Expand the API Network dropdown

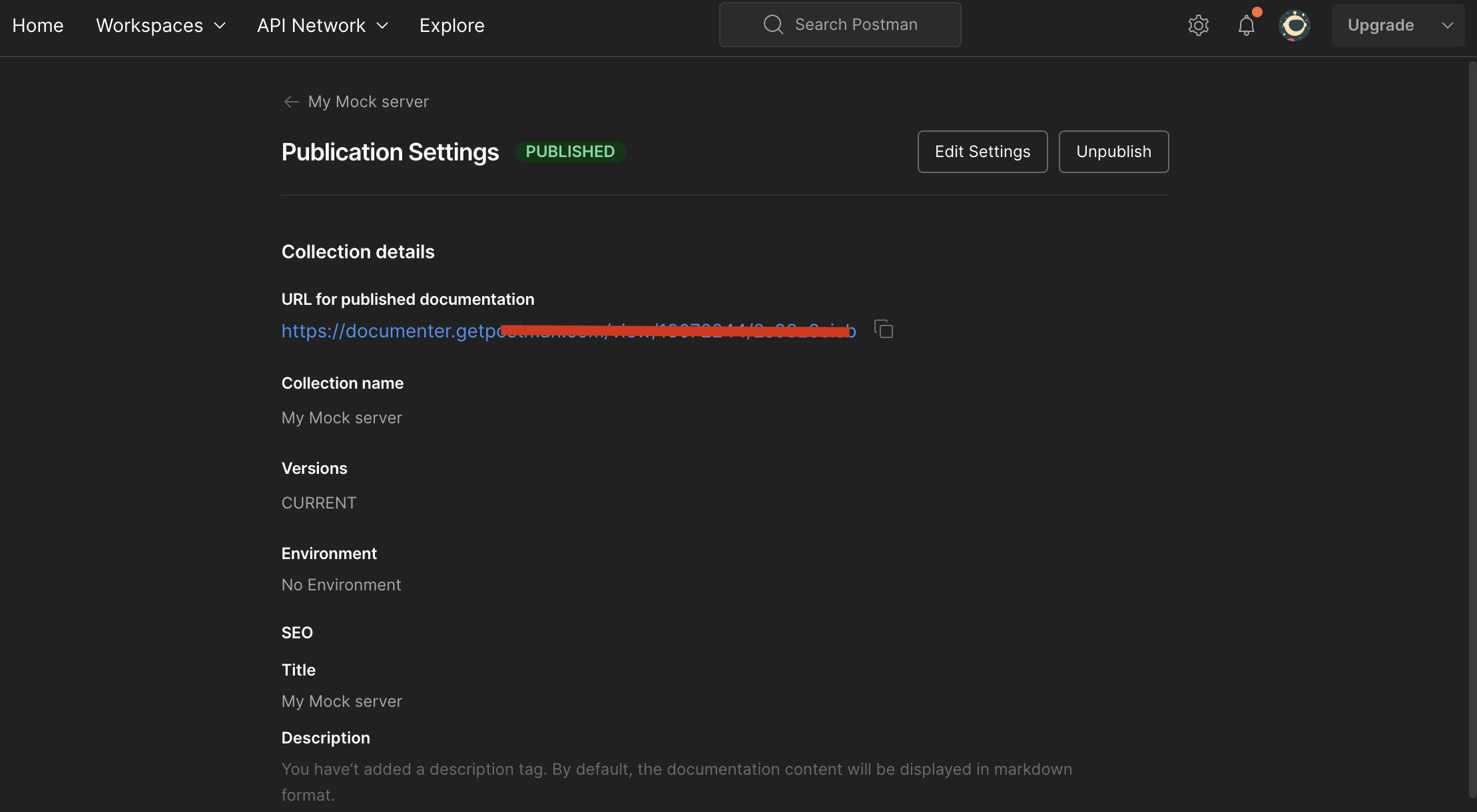tap(322, 25)
